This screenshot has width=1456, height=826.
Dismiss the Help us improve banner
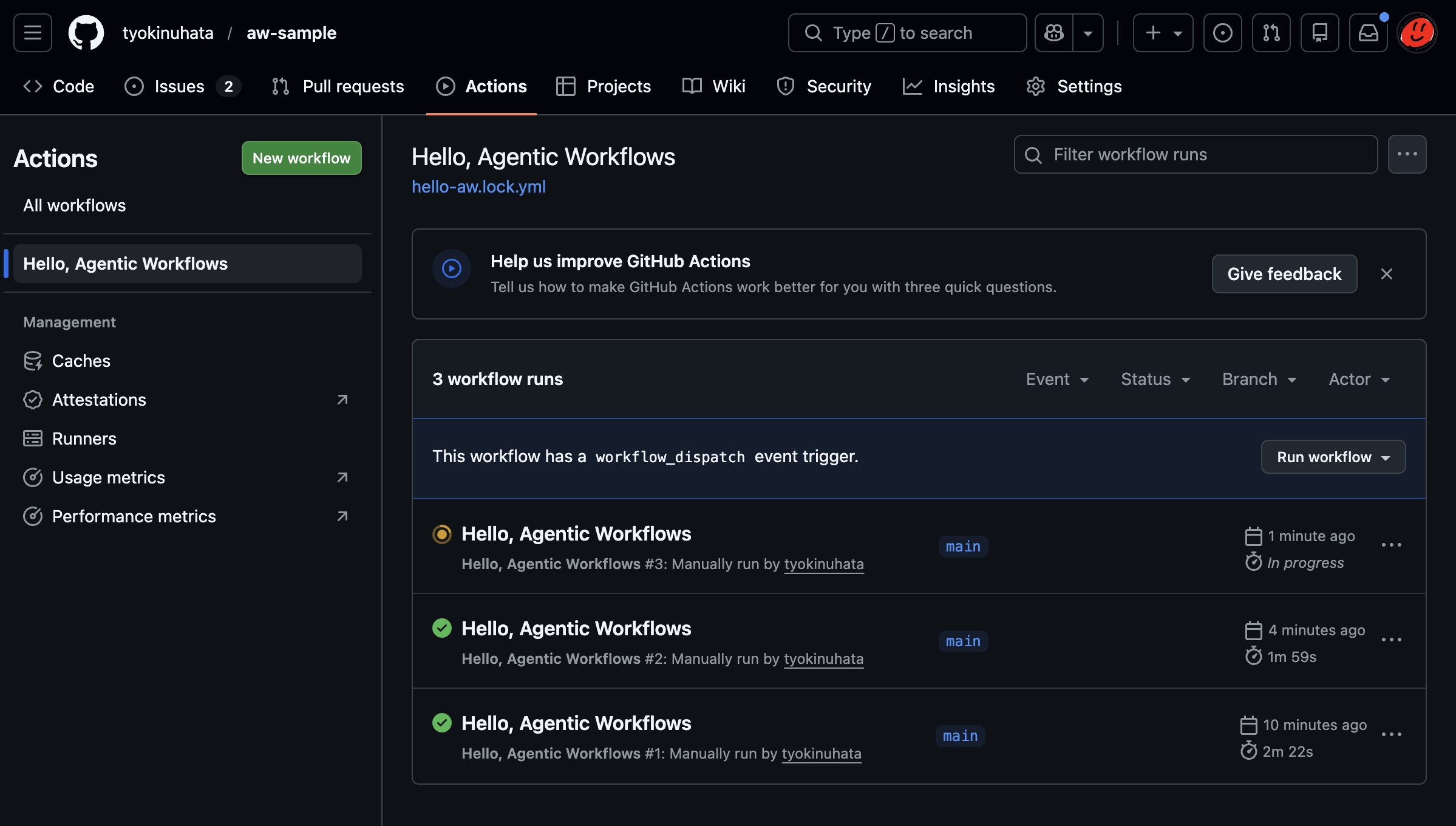point(1387,274)
